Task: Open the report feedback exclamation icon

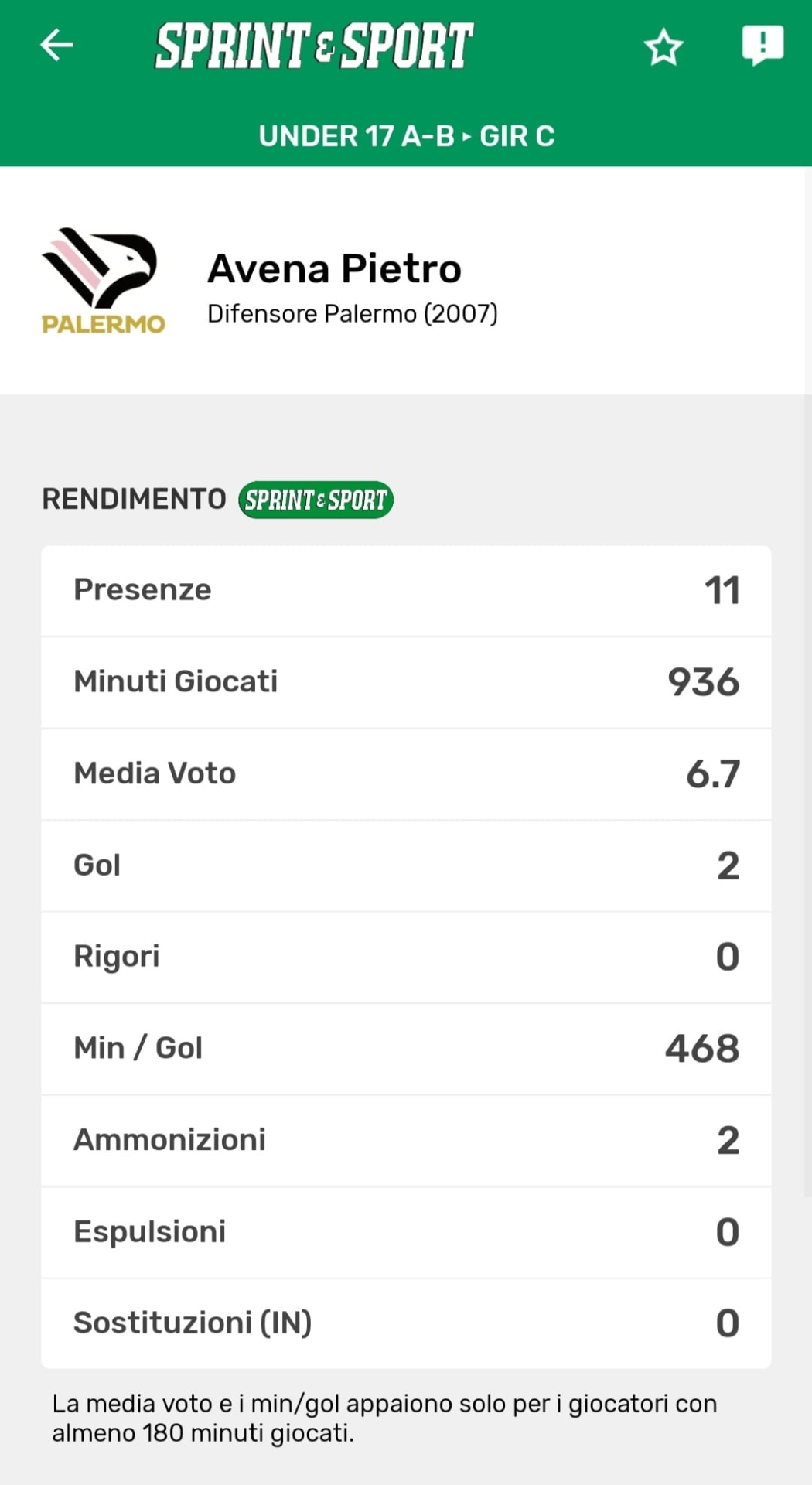Action: 763,45
